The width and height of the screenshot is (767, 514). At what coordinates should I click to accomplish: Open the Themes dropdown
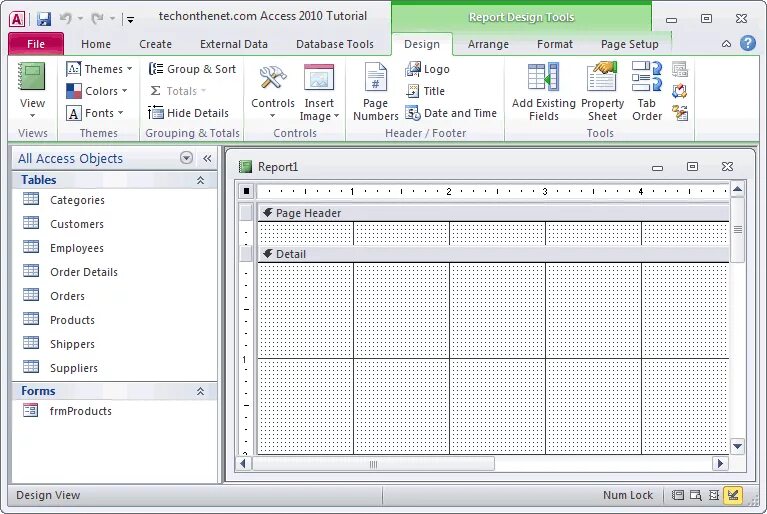(x=99, y=69)
